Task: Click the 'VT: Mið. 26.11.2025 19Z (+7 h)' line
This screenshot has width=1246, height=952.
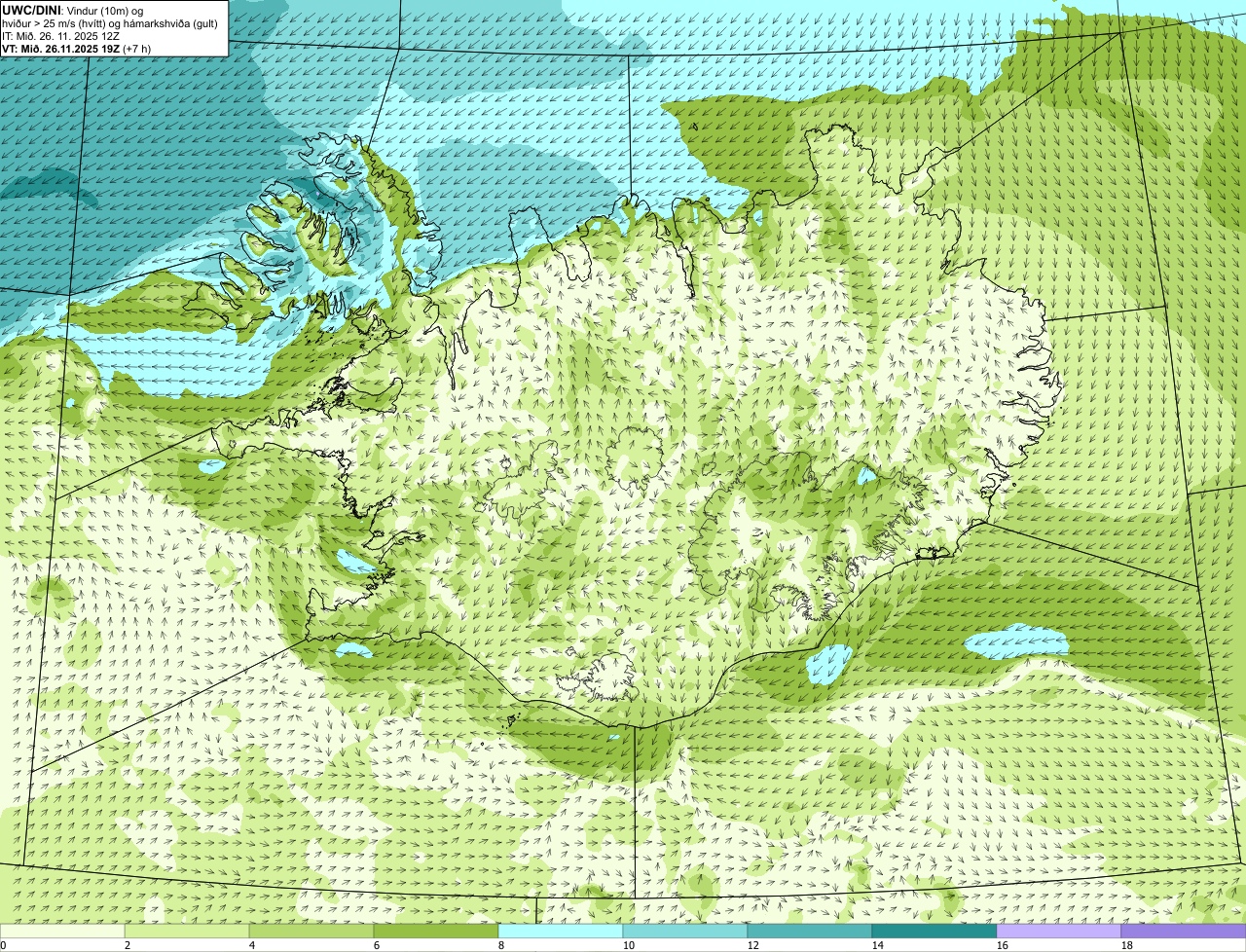Action: 77,48
